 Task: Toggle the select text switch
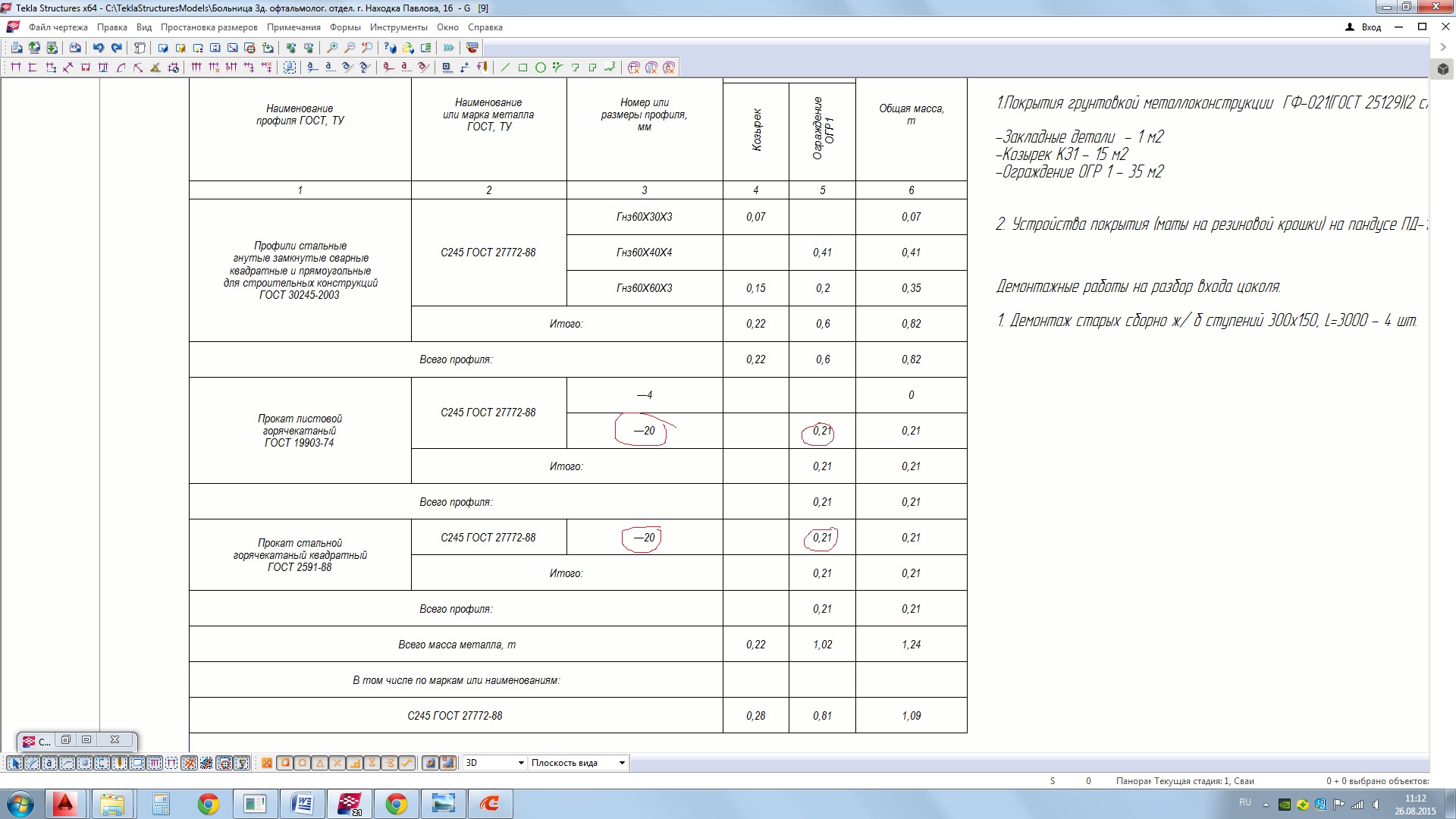pos(49,763)
